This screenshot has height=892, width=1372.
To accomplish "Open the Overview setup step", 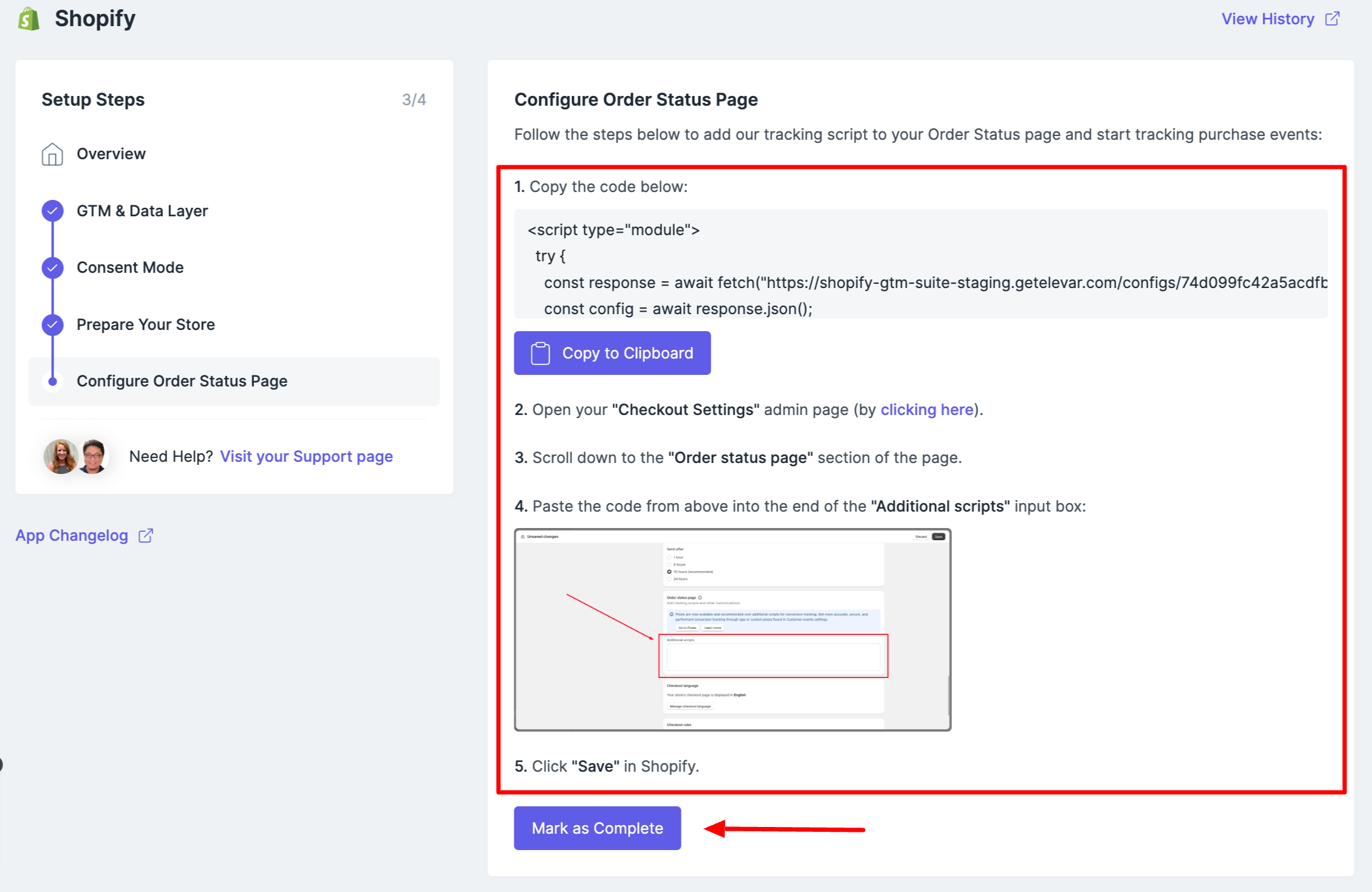I will tap(111, 154).
